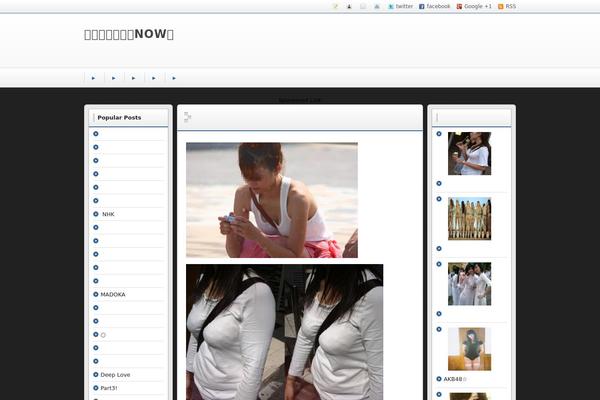The width and height of the screenshot is (600, 400).
Task: Click the pale yellow-green icon in top bar
Action: click(335, 7)
